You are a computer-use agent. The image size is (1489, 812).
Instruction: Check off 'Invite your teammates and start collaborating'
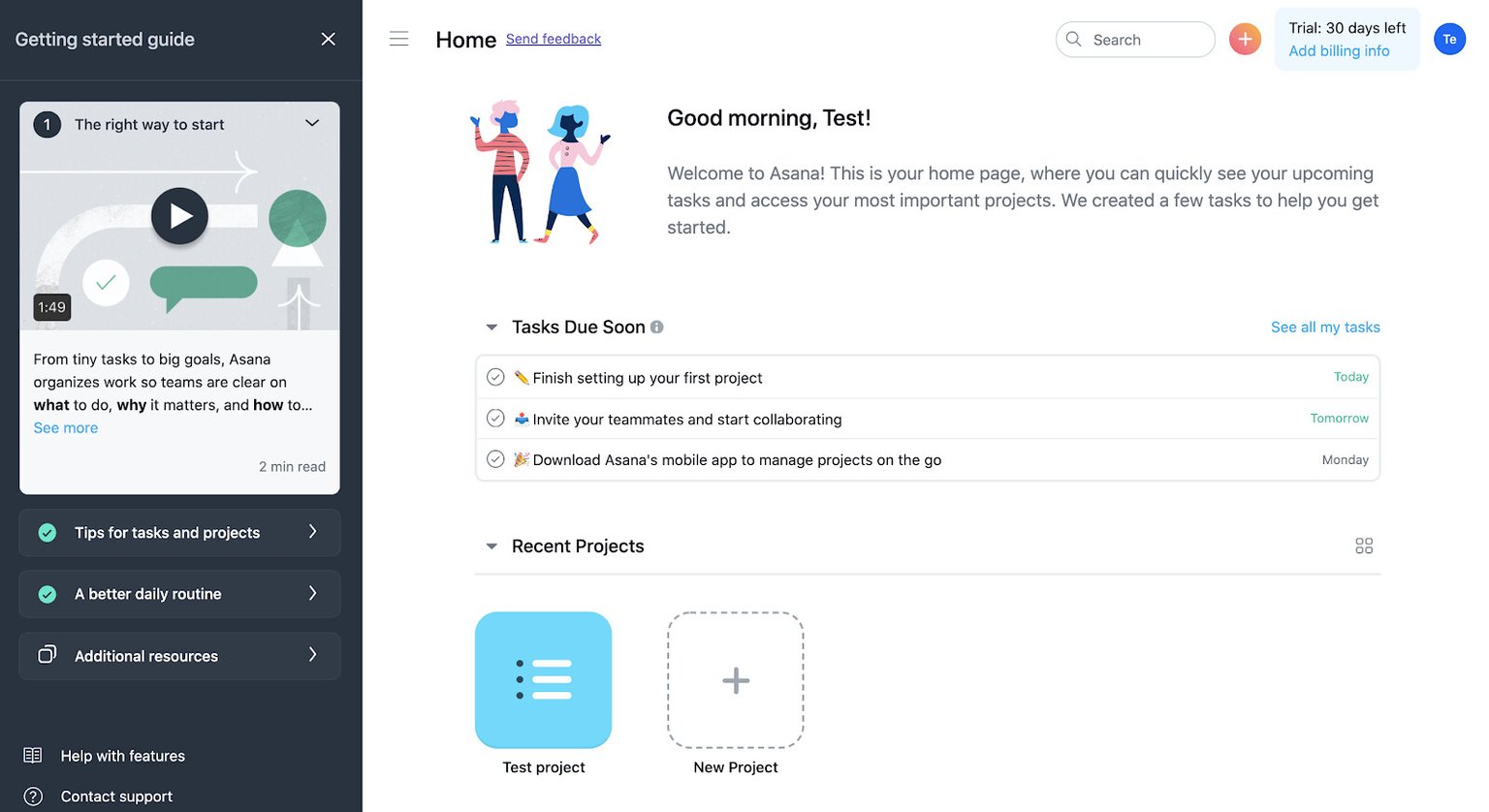[x=495, y=418]
